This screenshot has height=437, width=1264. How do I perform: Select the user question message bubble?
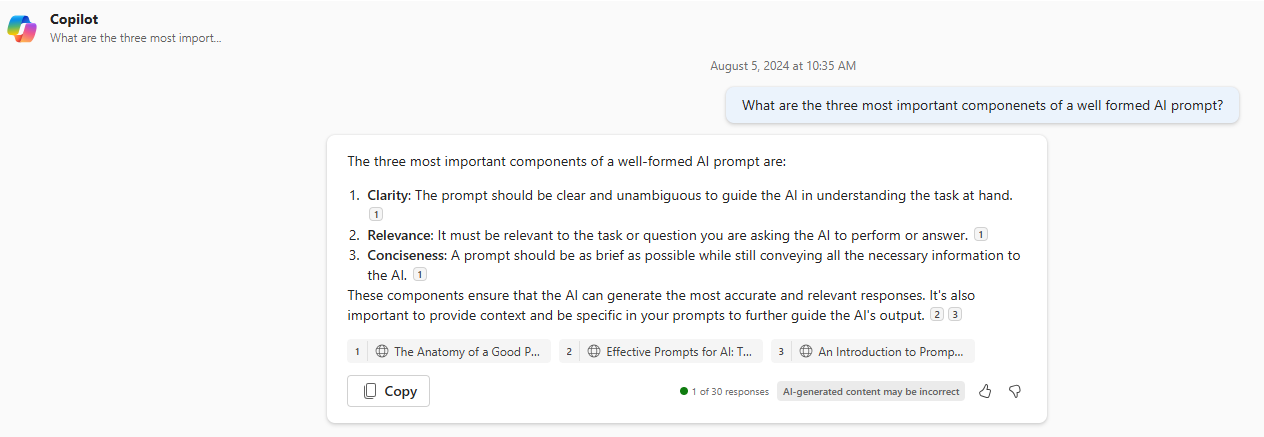pos(982,105)
